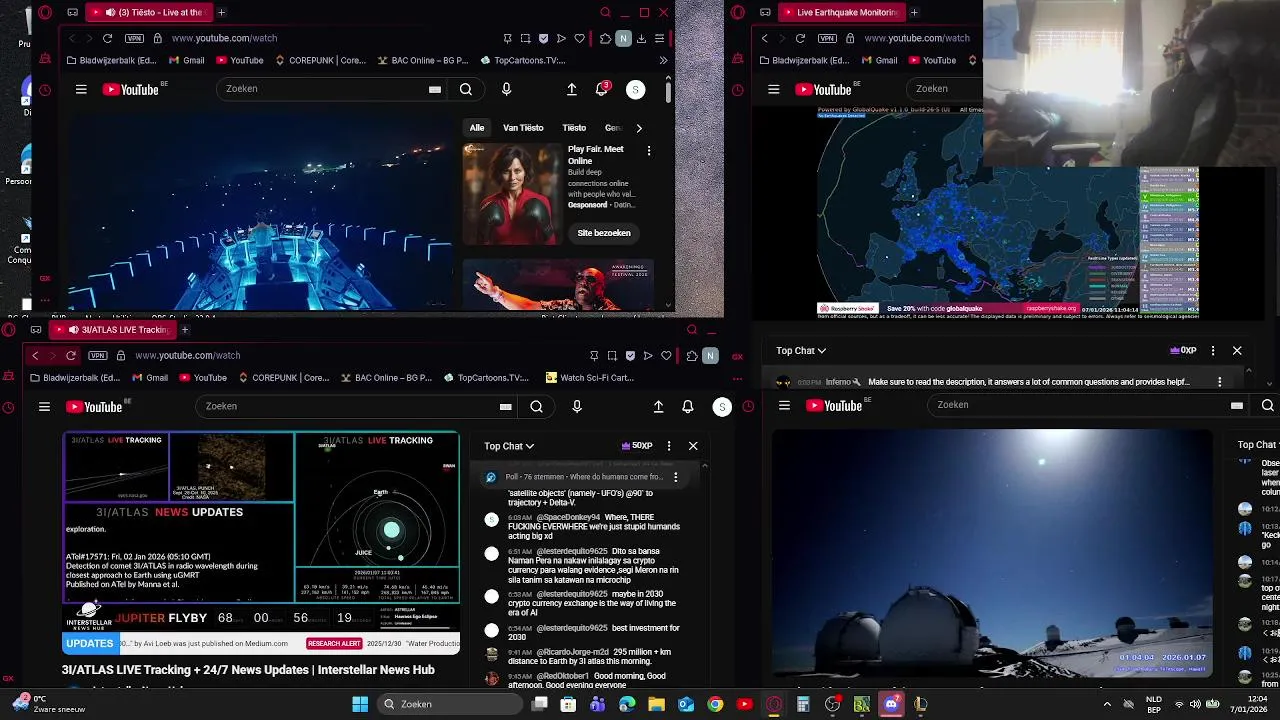Open guide menu in the telescope video window

[784, 405]
